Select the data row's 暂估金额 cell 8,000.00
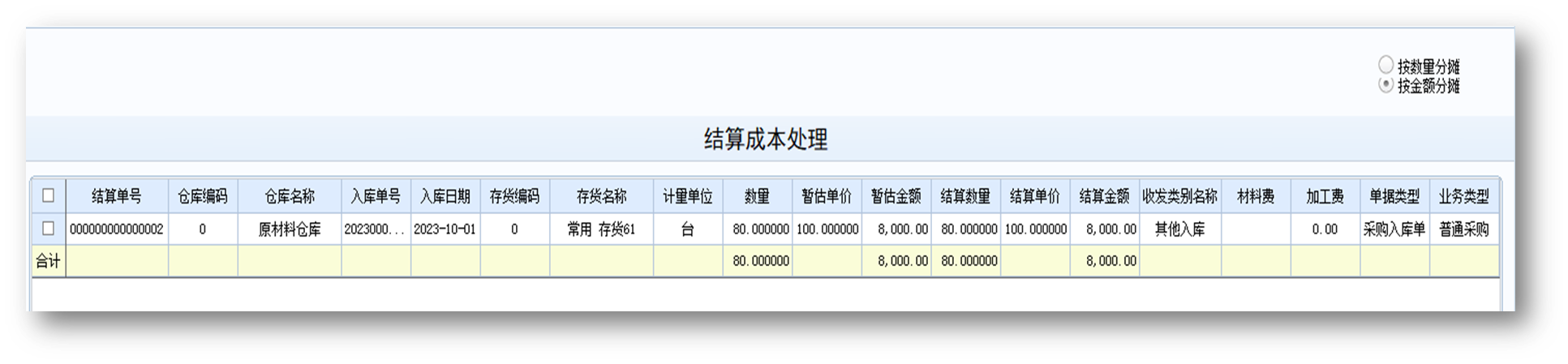 (896, 229)
